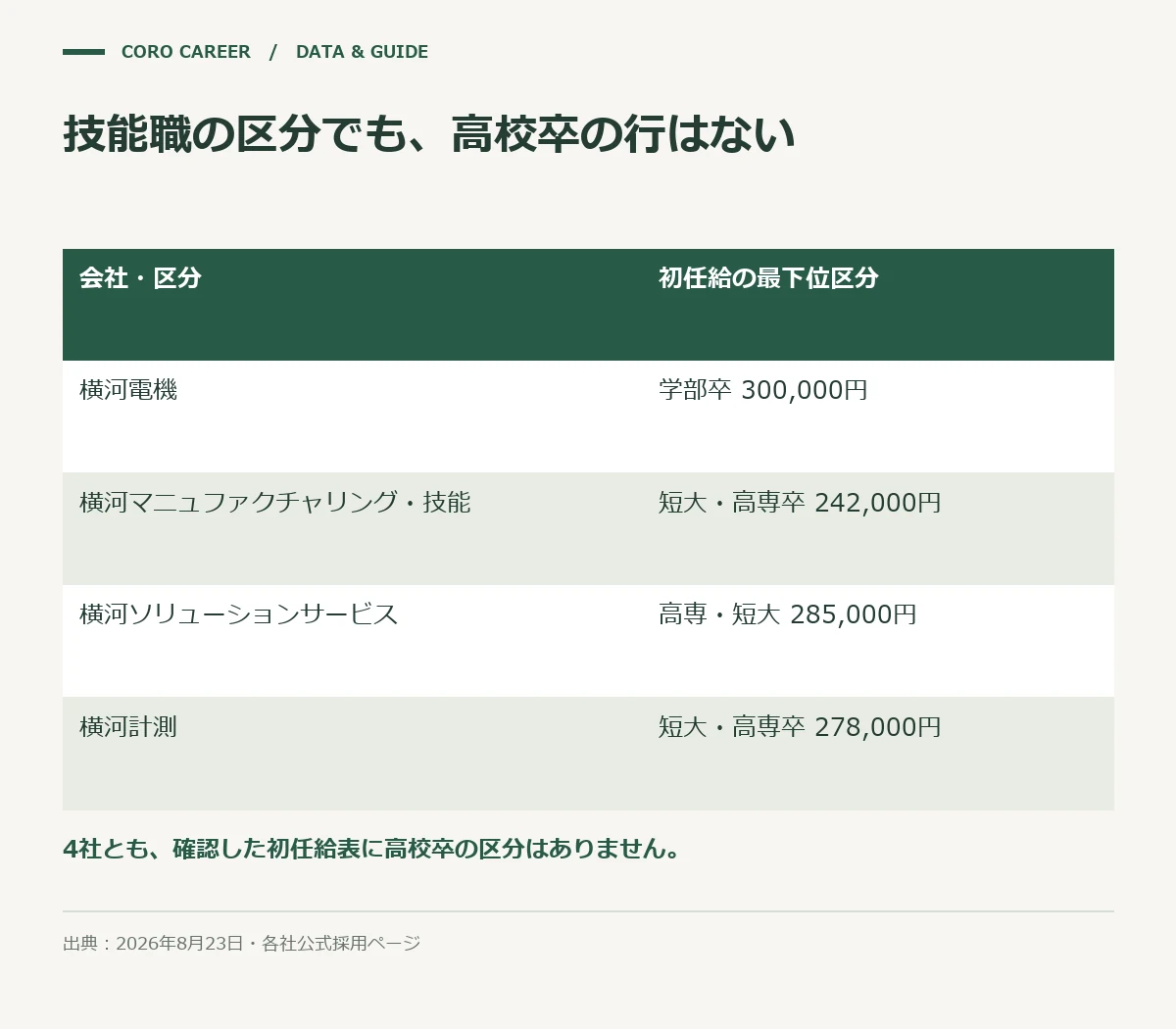1176x1029 pixels.
Task: Click the CORO CAREER breadcrumb text
Action: (x=185, y=52)
